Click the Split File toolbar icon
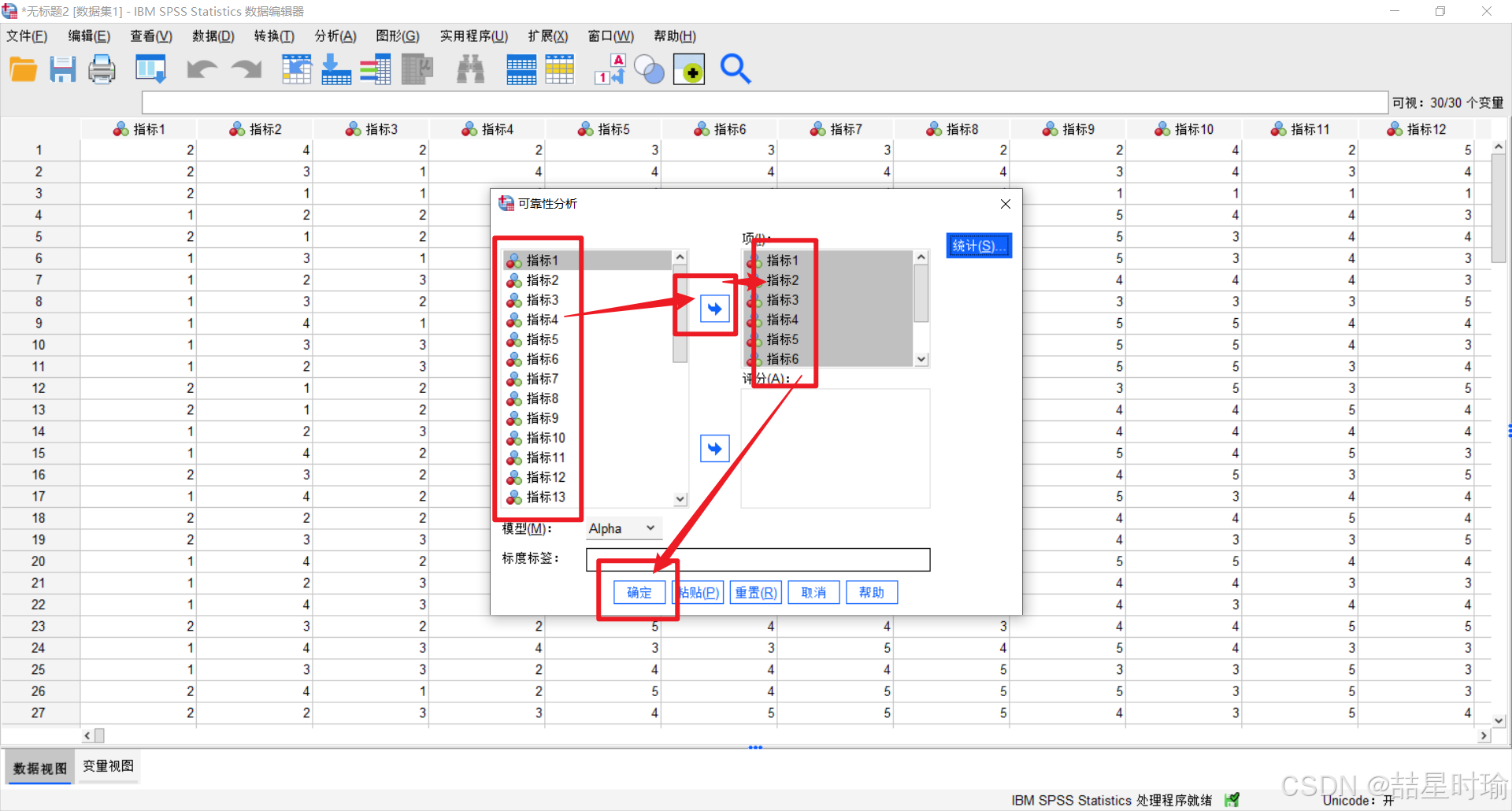The width and height of the screenshot is (1512, 811). pyautogui.click(x=521, y=69)
